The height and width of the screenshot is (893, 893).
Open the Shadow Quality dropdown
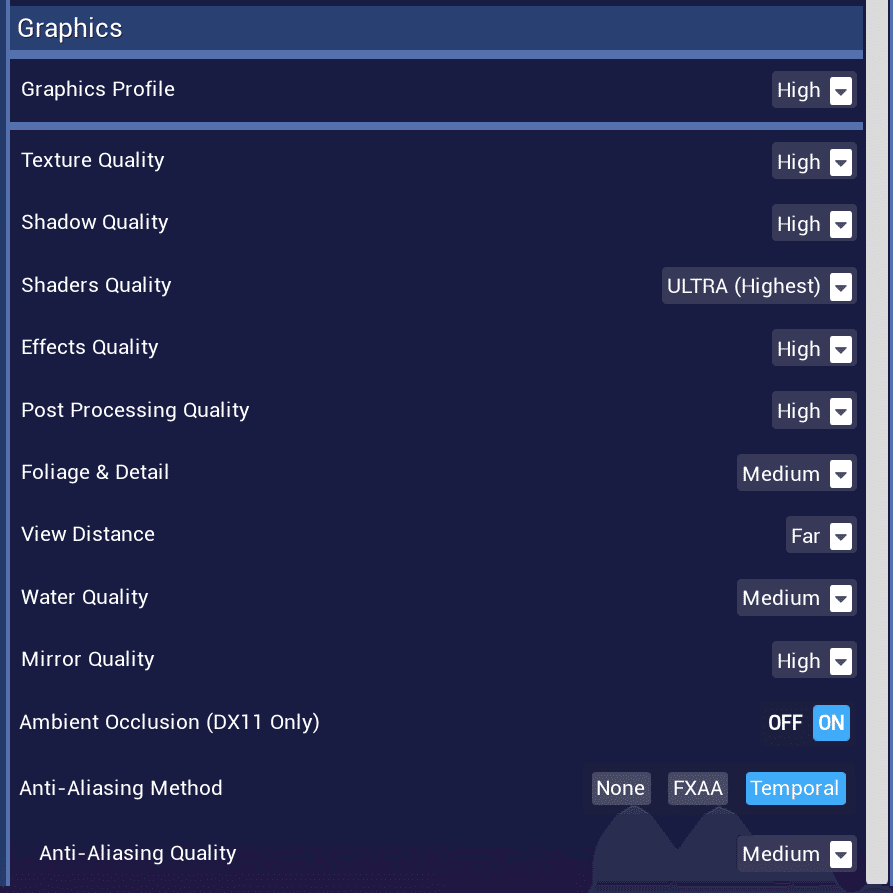(x=813, y=223)
